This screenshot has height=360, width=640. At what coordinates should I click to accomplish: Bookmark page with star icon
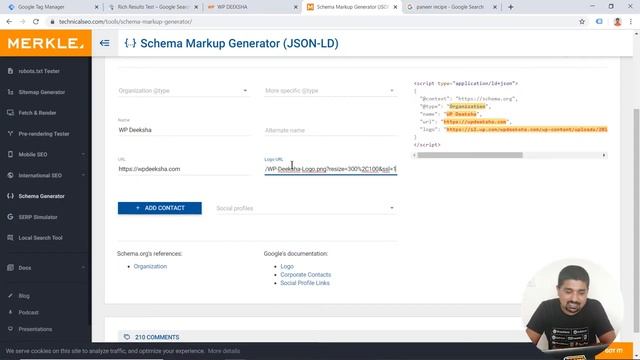point(582,22)
